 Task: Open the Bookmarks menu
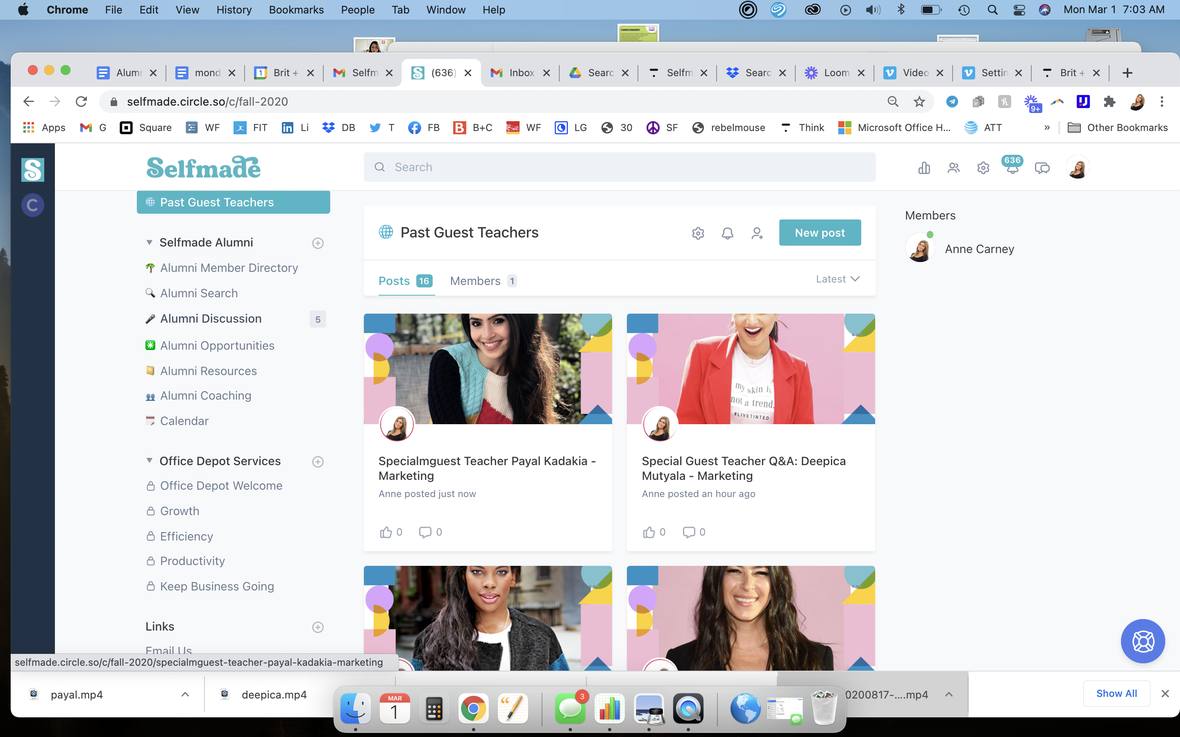(297, 10)
